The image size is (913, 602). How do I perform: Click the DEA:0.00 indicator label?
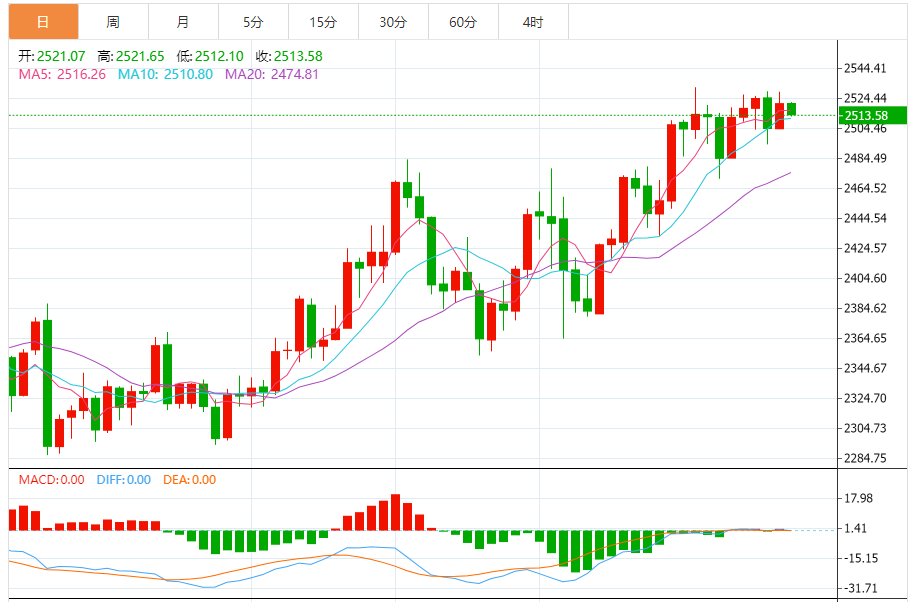point(189,480)
